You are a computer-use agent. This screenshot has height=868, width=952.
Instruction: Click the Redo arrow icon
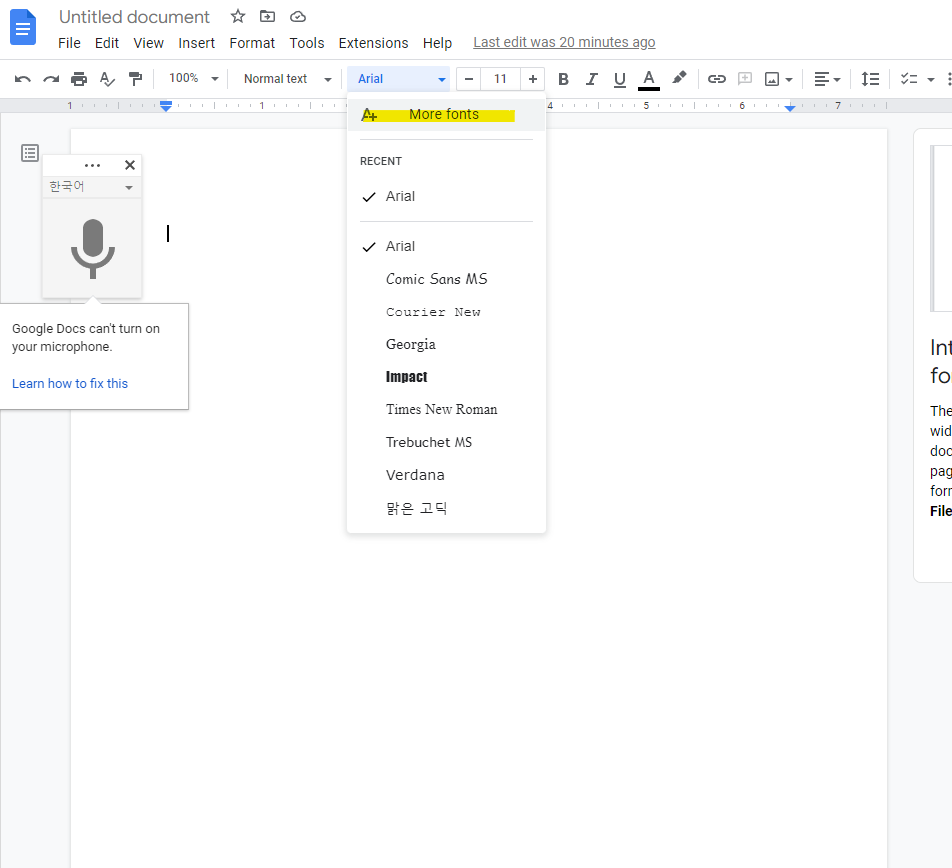(51, 79)
